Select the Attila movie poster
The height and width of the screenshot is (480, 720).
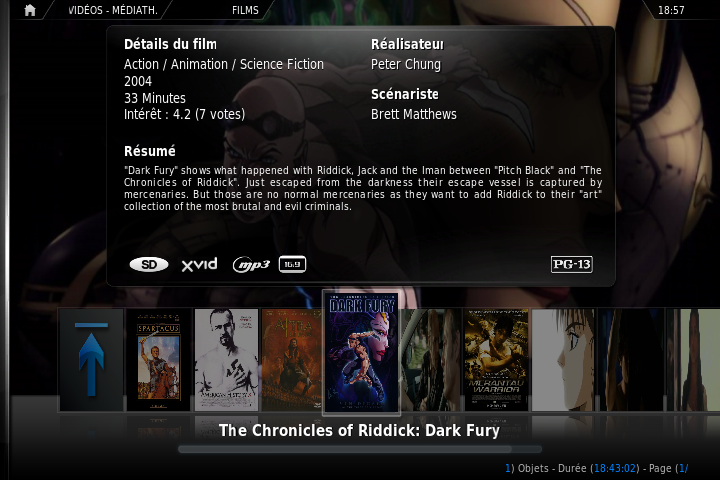click(x=292, y=360)
